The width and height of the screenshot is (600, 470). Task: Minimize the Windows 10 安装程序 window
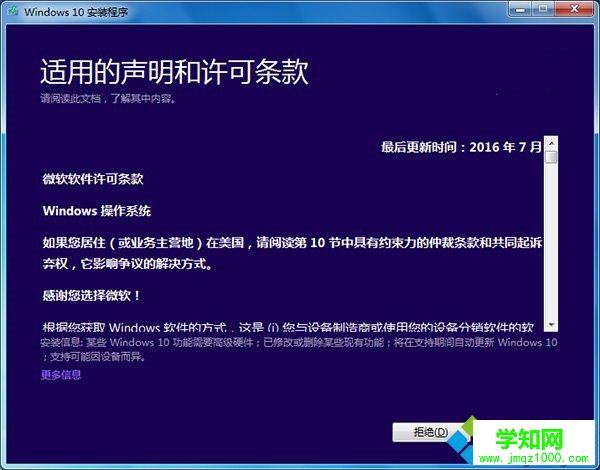pos(520,9)
